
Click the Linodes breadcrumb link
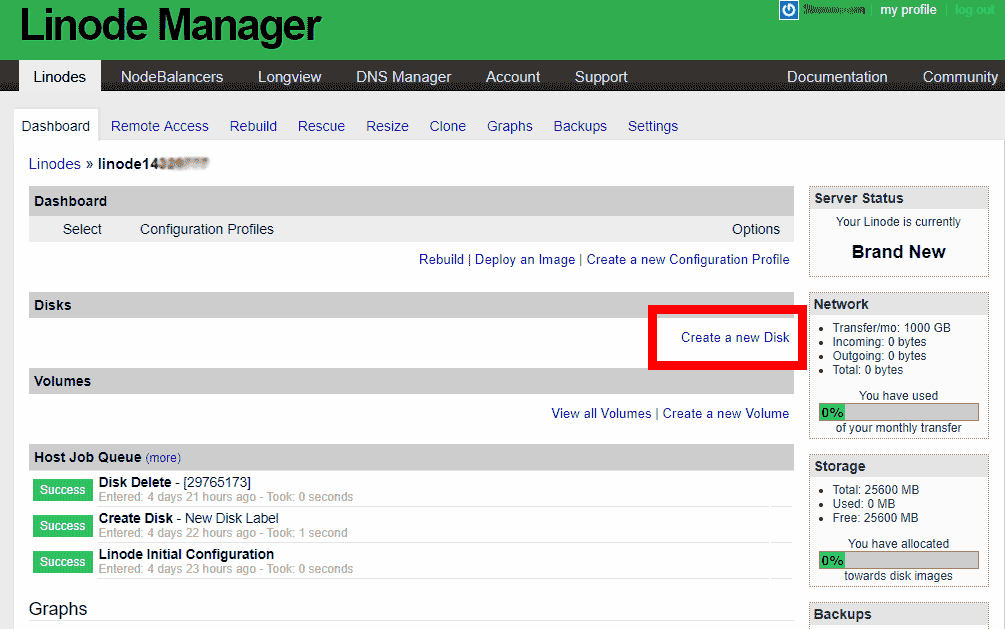(54, 164)
